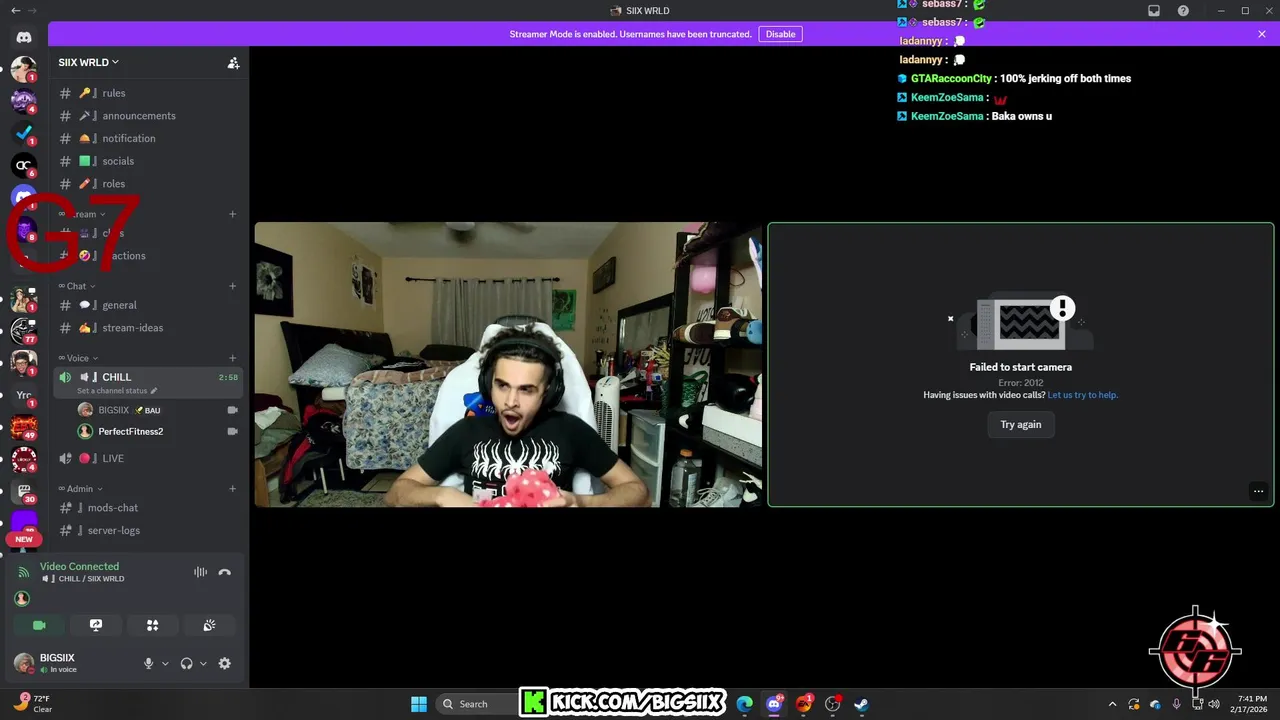Focus the webcam video tile of the streamer
The image size is (1280, 720).
(x=508, y=365)
